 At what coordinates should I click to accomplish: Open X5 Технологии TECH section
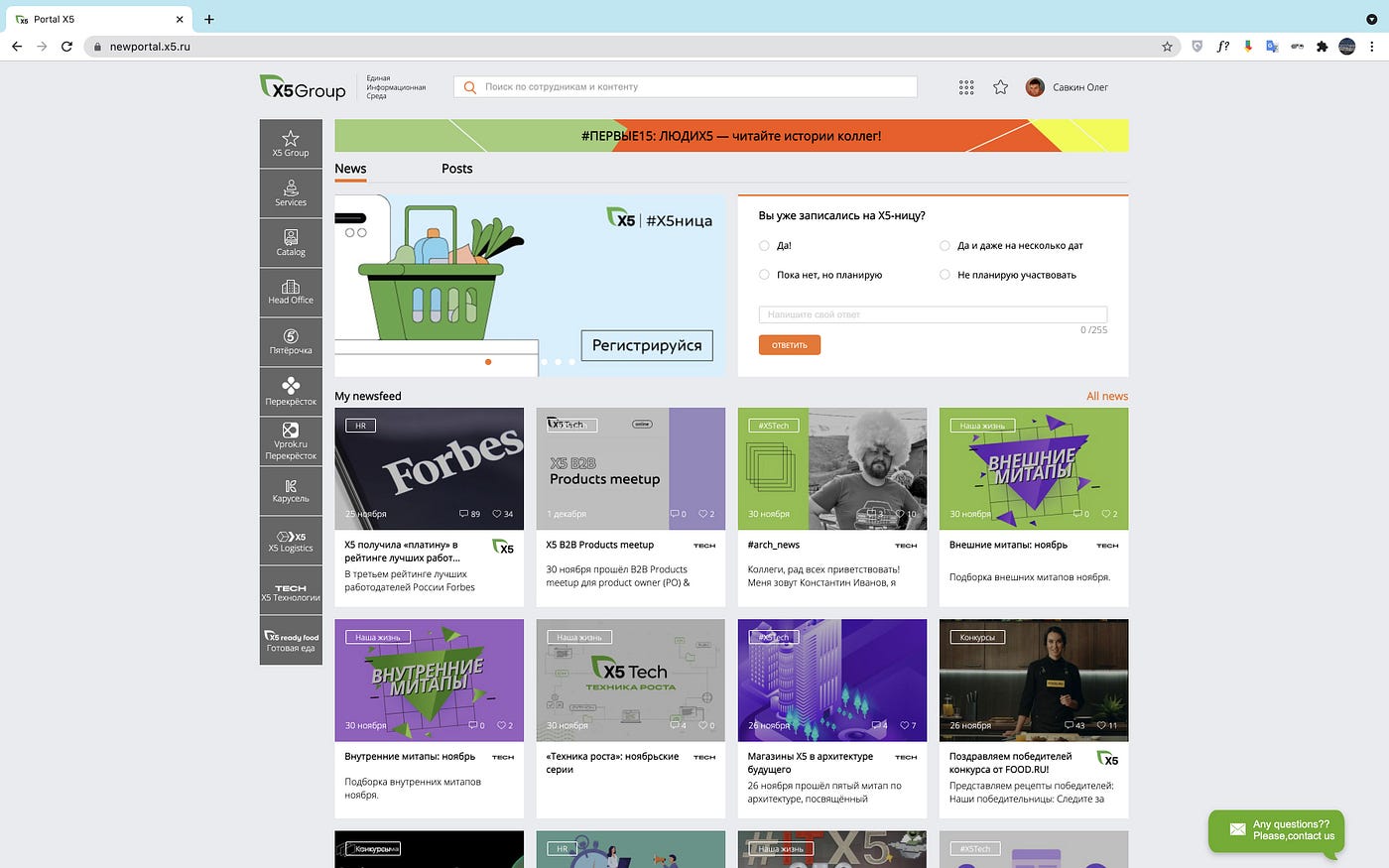[291, 590]
